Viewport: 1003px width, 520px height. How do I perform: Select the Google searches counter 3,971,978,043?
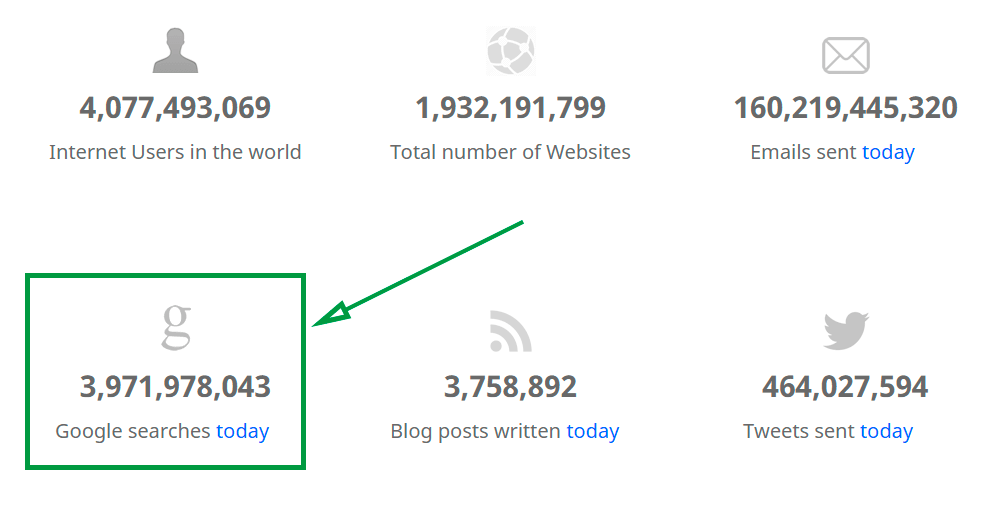click(175, 387)
